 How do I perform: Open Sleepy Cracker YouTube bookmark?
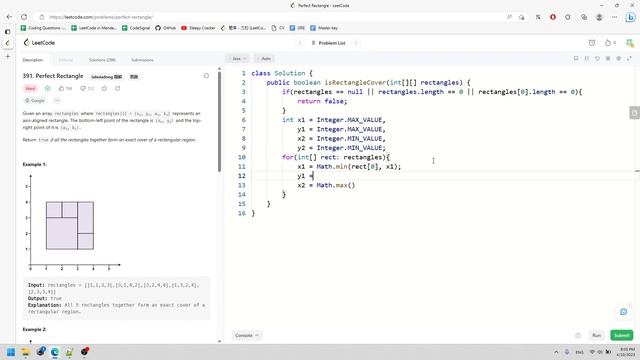198,28
